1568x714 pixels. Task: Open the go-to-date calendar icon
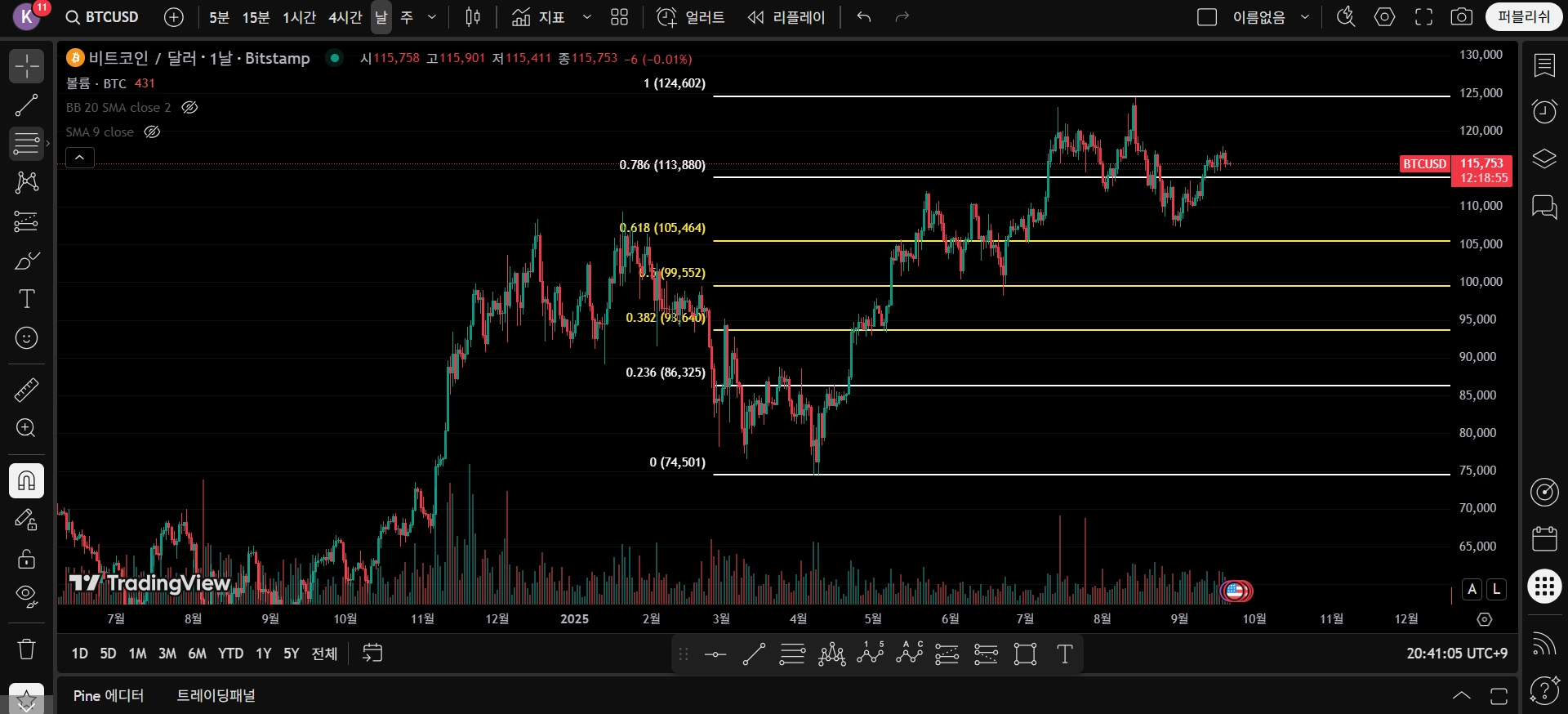pyautogui.click(x=372, y=654)
